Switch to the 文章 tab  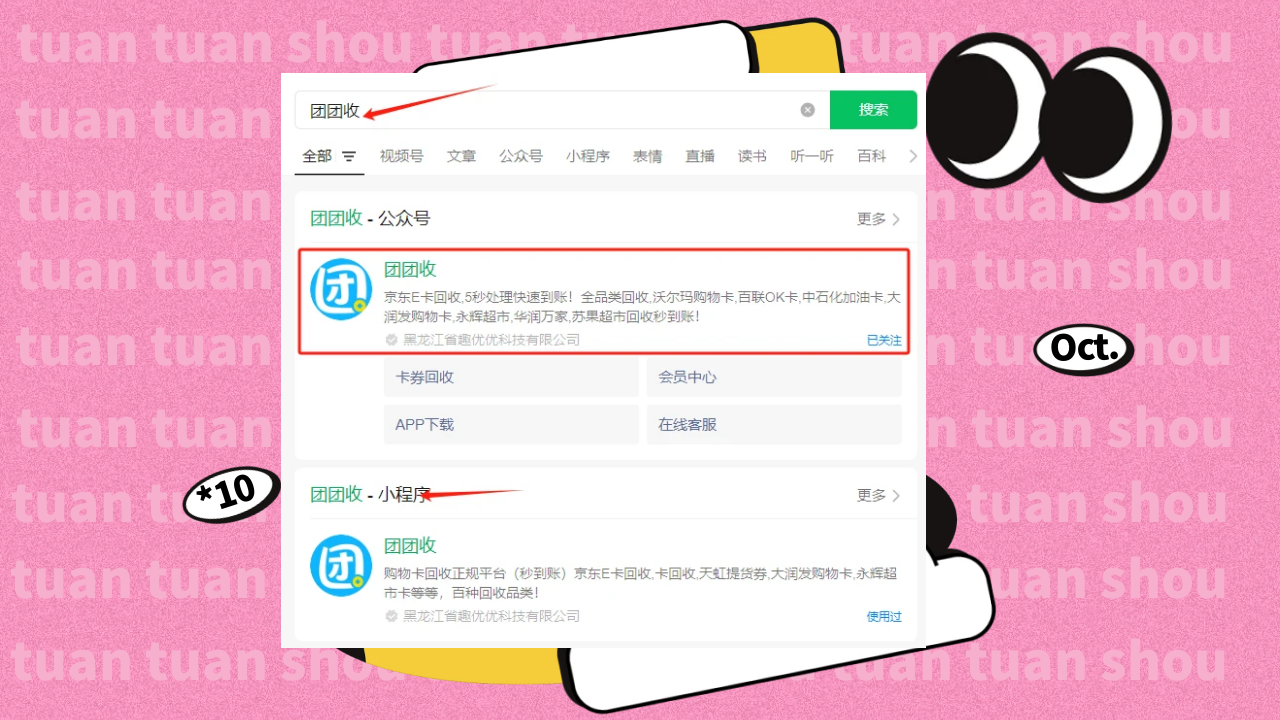461,156
